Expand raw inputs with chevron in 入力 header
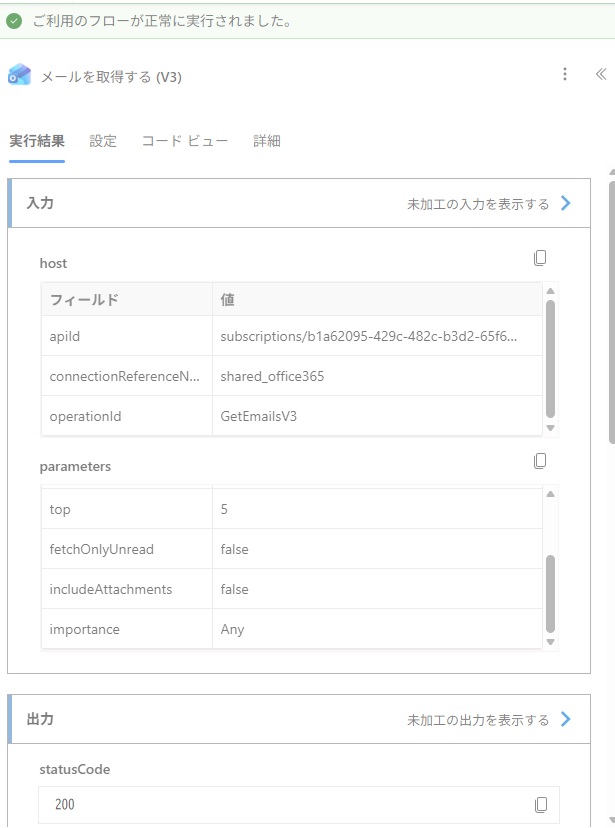615x828 pixels. 565,203
